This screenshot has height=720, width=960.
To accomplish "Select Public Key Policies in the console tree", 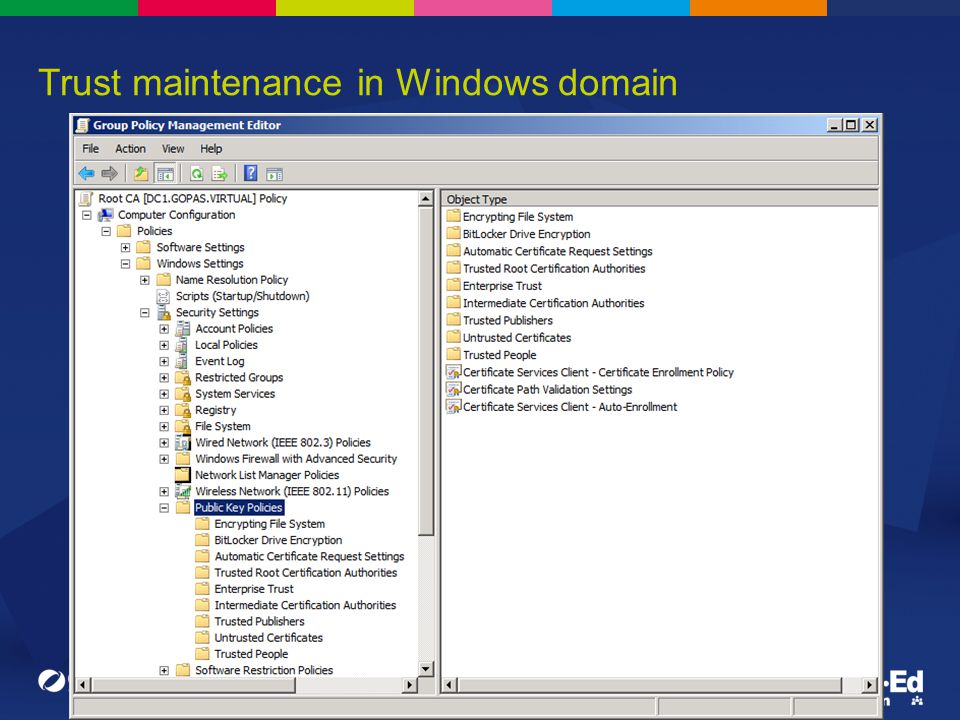I will (x=239, y=508).
